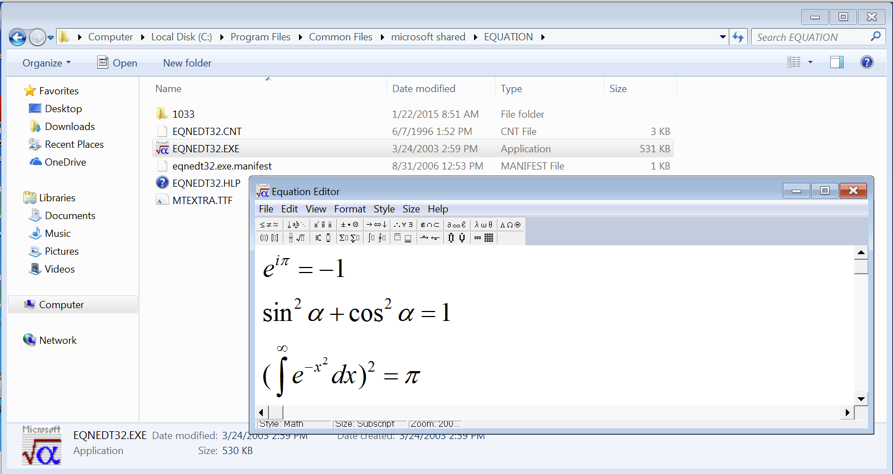The width and height of the screenshot is (893, 474).
Task: Expand the breadcrumb arrow after Common Files
Action: (382, 37)
